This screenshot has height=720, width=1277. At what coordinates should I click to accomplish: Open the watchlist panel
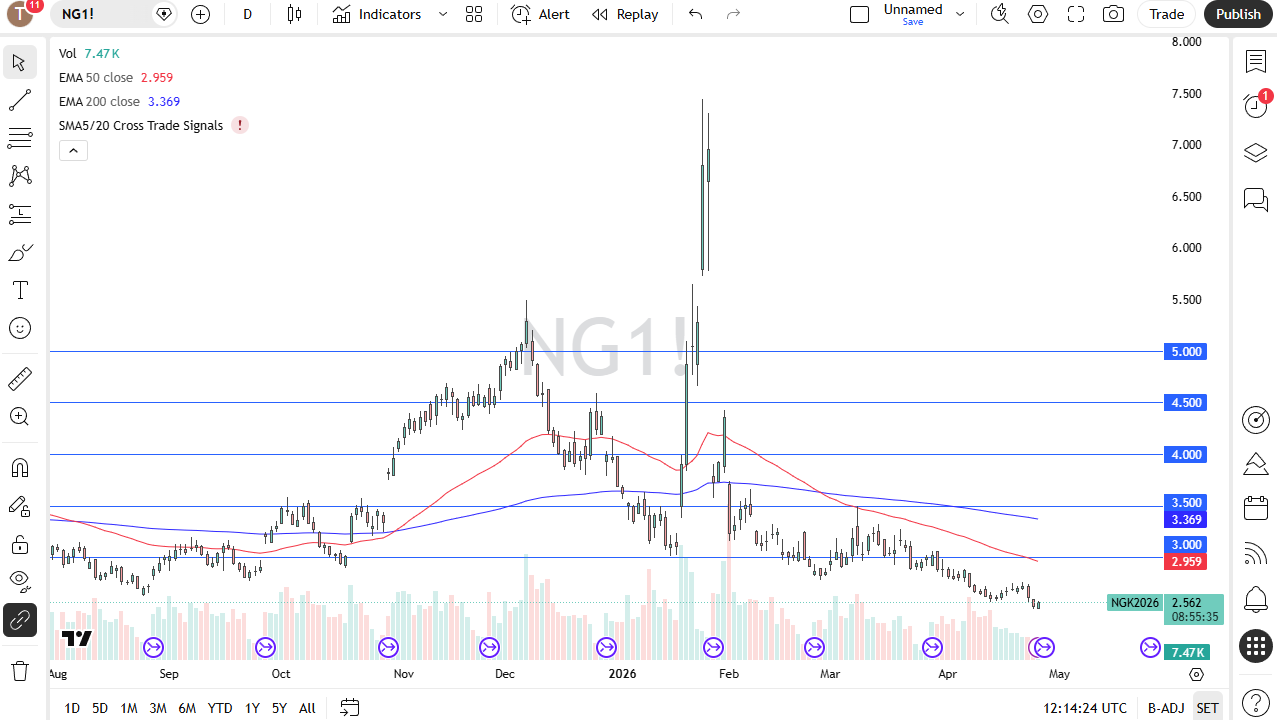pos(1256,62)
